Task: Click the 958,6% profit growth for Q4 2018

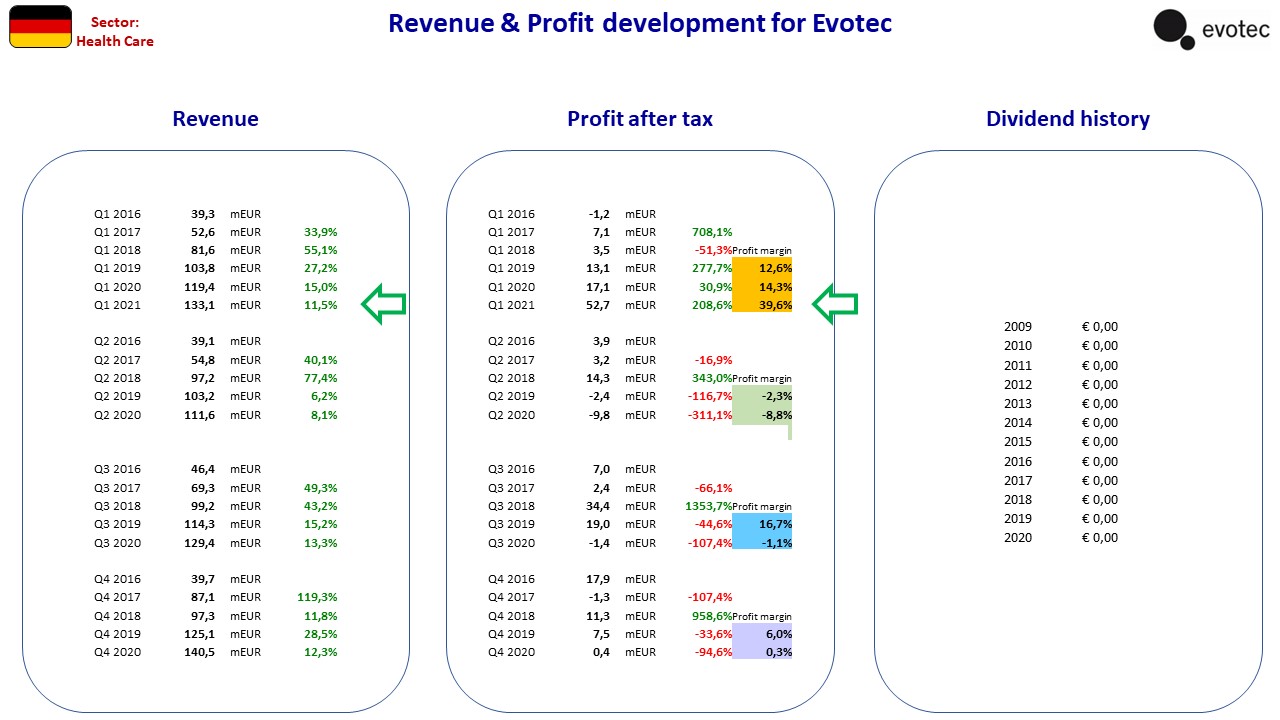Action: pyautogui.click(x=712, y=616)
